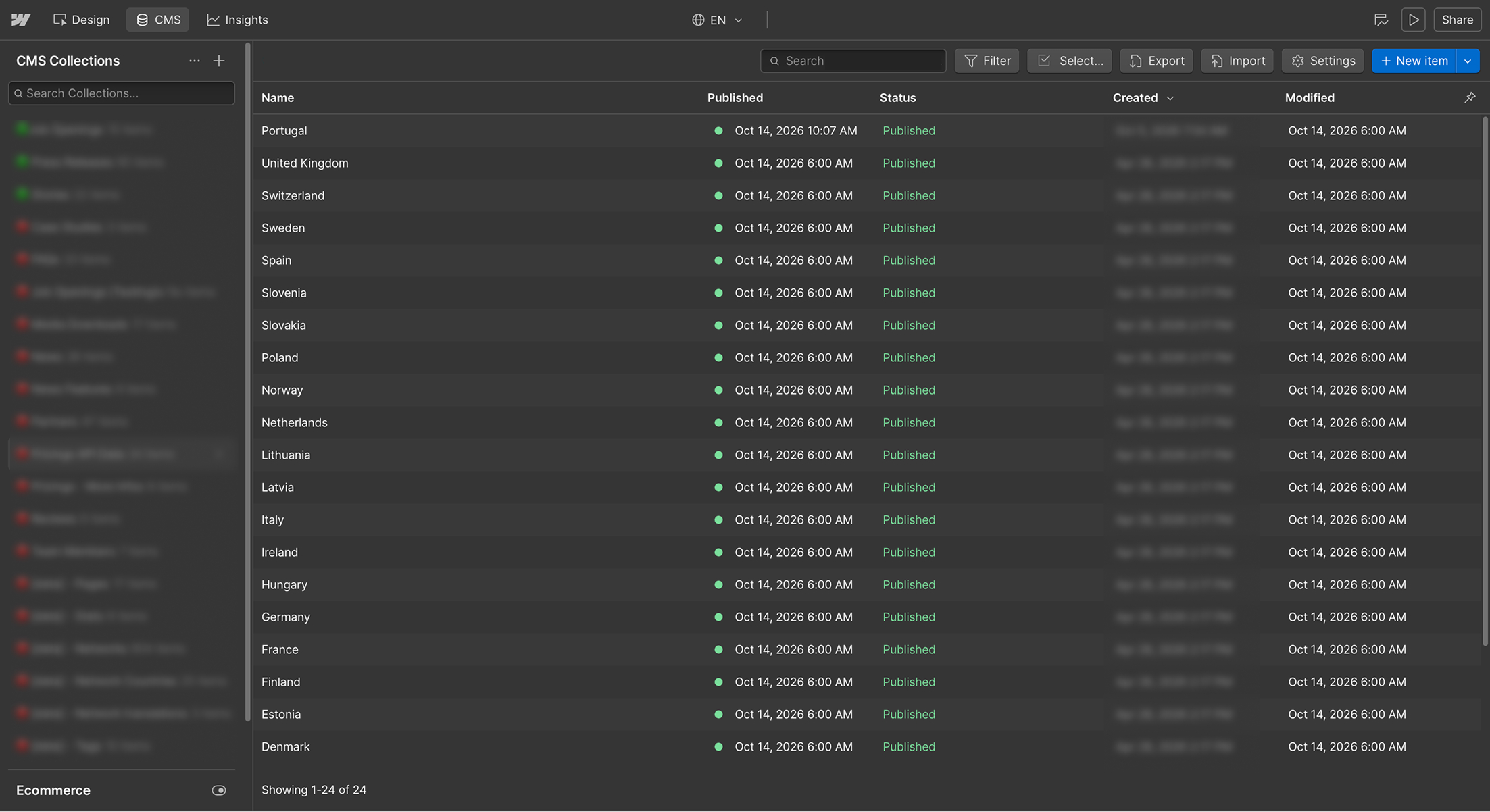Click the Status column header
1490x812 pixels.
[x=897, y=97]
